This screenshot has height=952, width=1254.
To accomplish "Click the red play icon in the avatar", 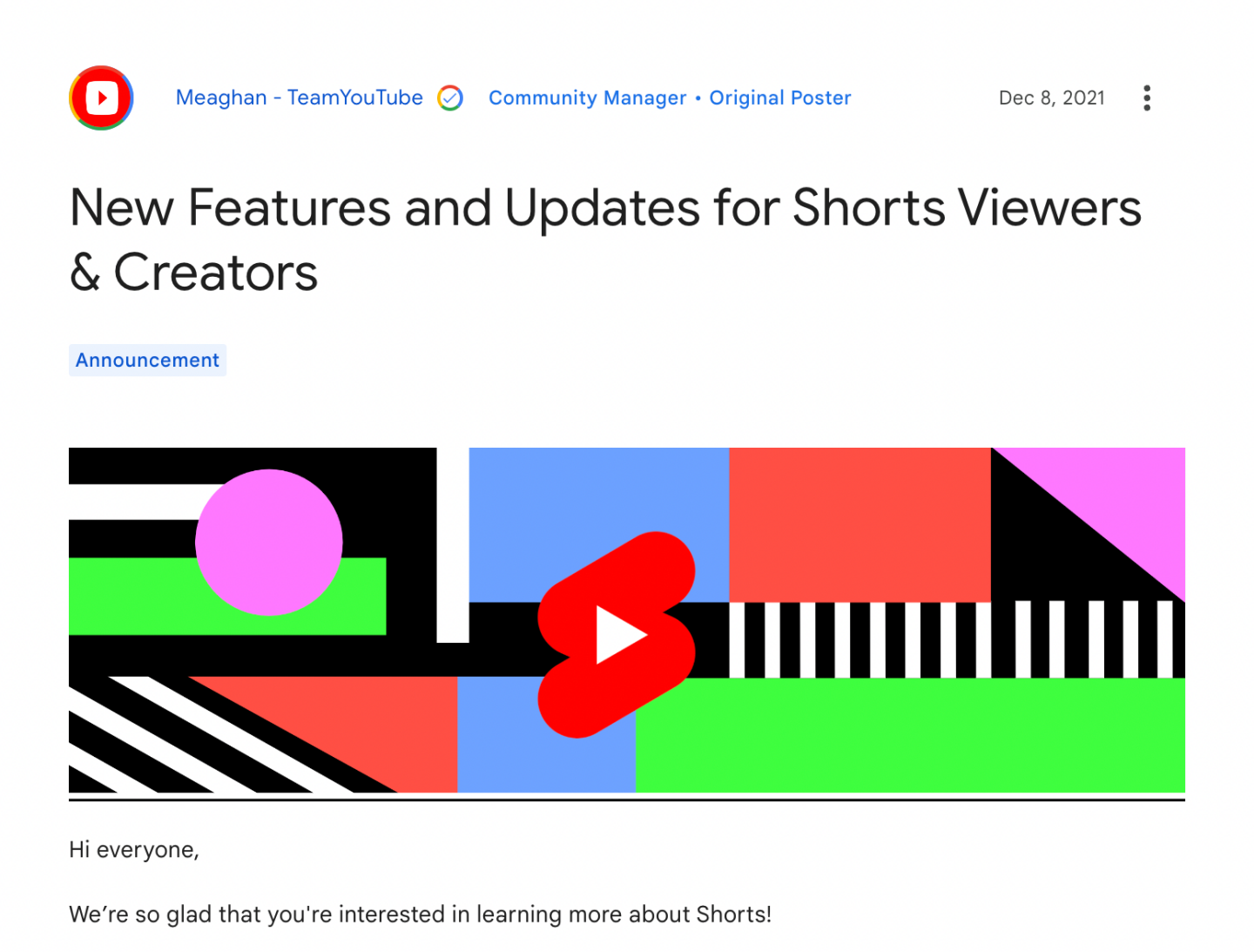I will coord(102,97).
